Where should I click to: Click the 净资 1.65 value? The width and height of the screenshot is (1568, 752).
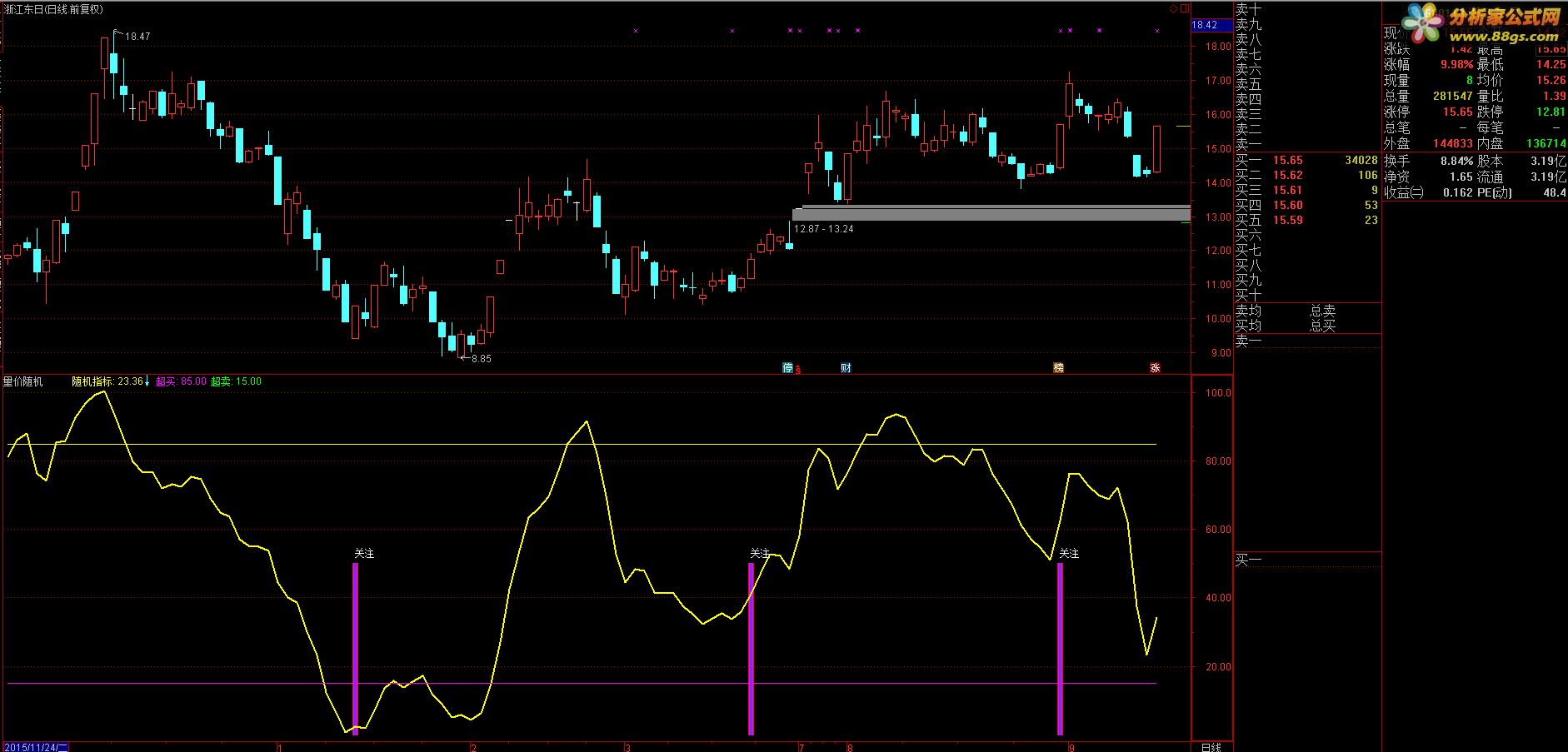1461,177
